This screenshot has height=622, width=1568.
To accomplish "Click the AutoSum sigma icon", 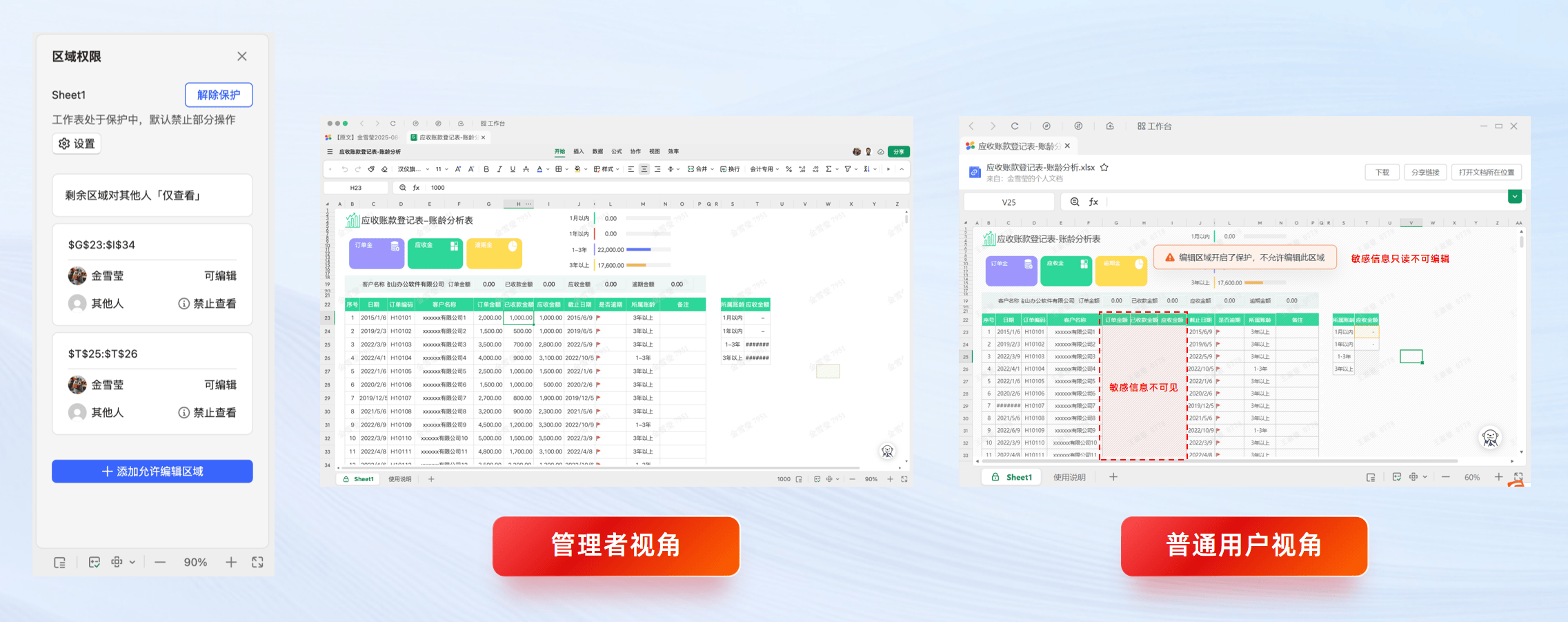I will pos(828,169).
